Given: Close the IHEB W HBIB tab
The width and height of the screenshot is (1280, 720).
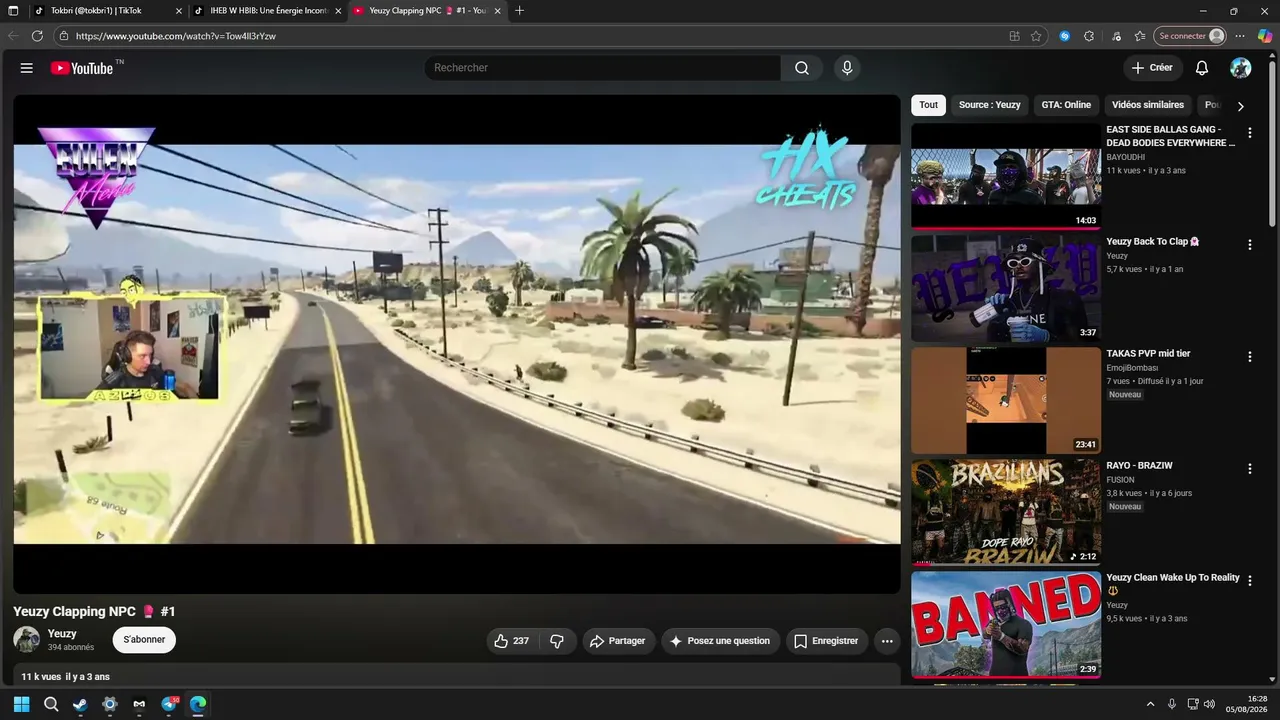Looking at the screenshot, I should [338, 11].
